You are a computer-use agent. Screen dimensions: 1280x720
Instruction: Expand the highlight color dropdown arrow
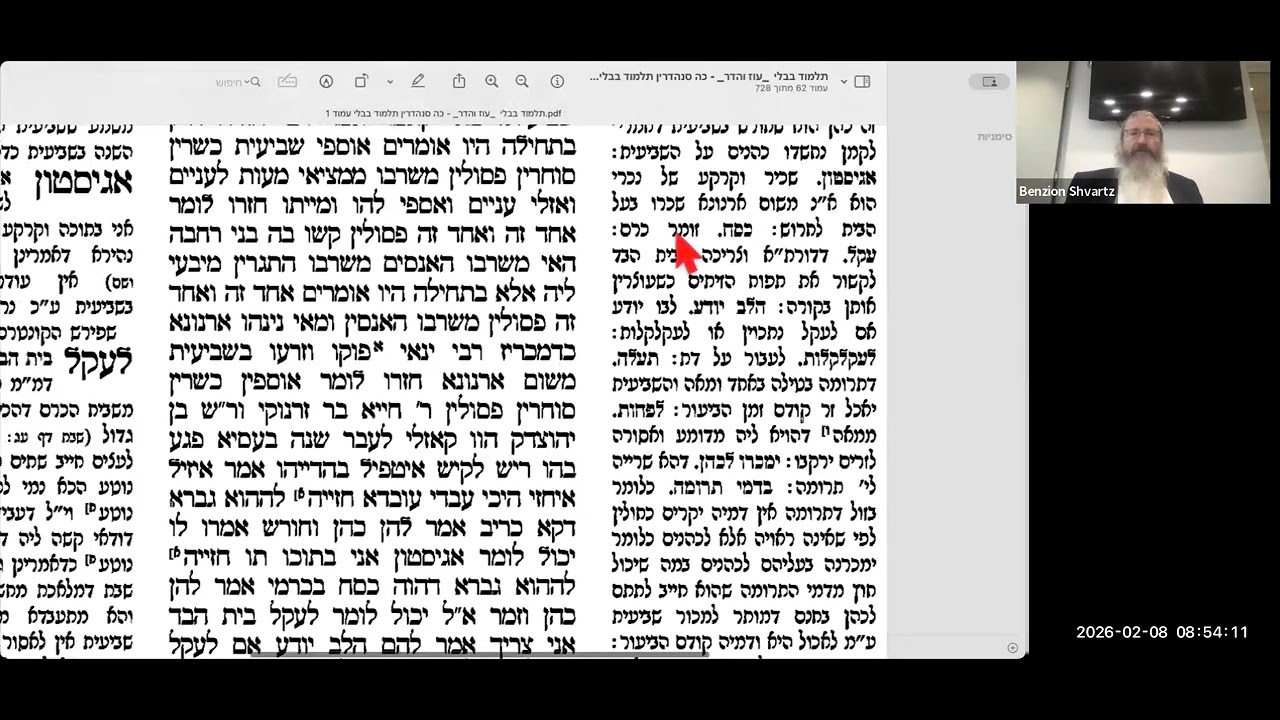click(390, 82)
